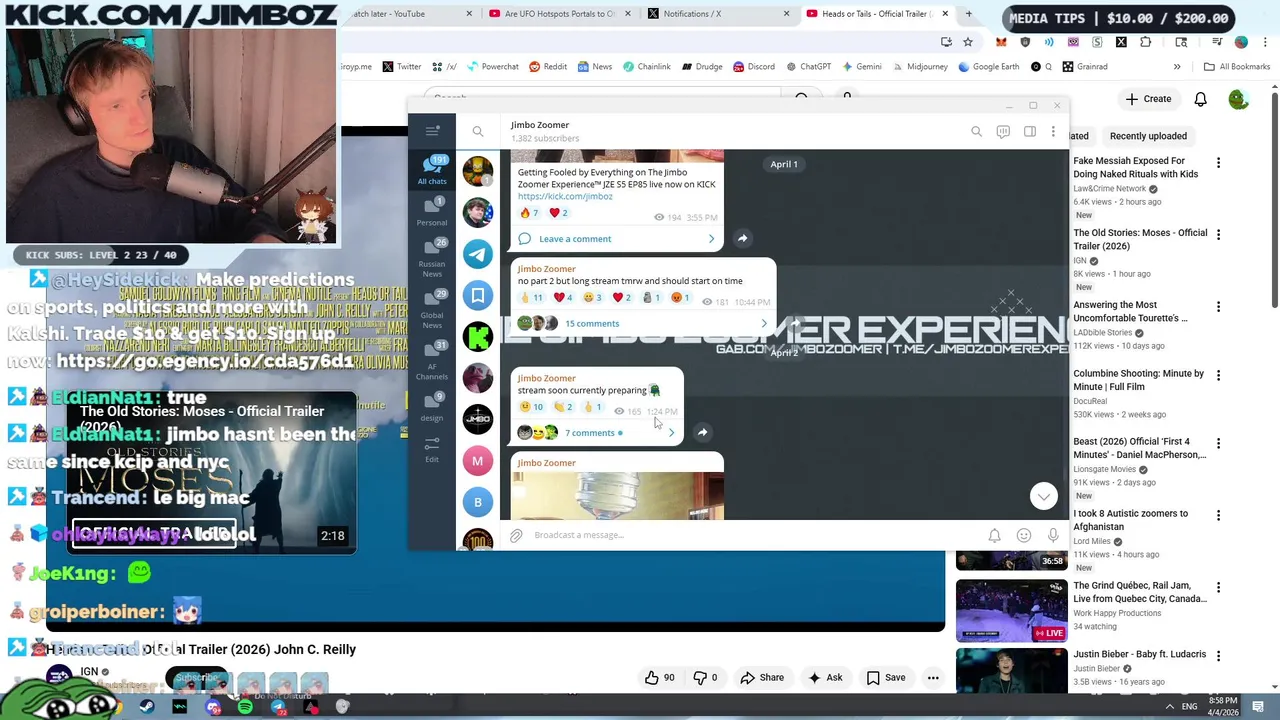Toggle the heart reaction with 2 on KICK post
The width and height of the screenshot is (1280, 720).
558,213
